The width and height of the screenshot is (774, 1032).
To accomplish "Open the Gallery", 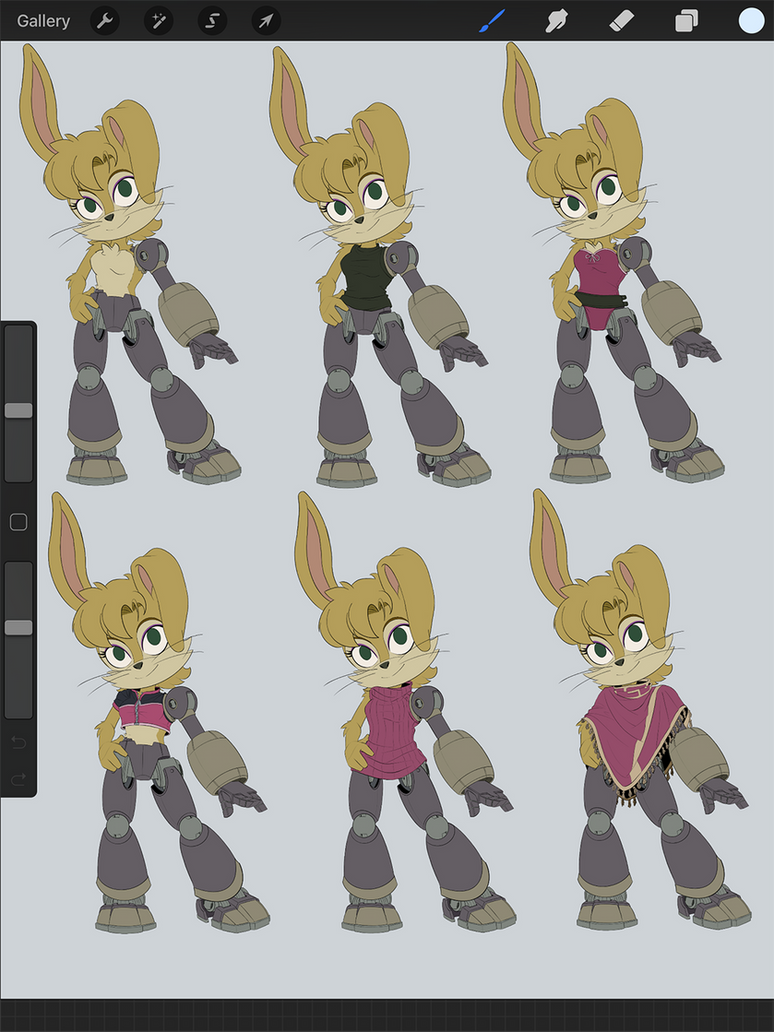I will [x=43, y=21].
